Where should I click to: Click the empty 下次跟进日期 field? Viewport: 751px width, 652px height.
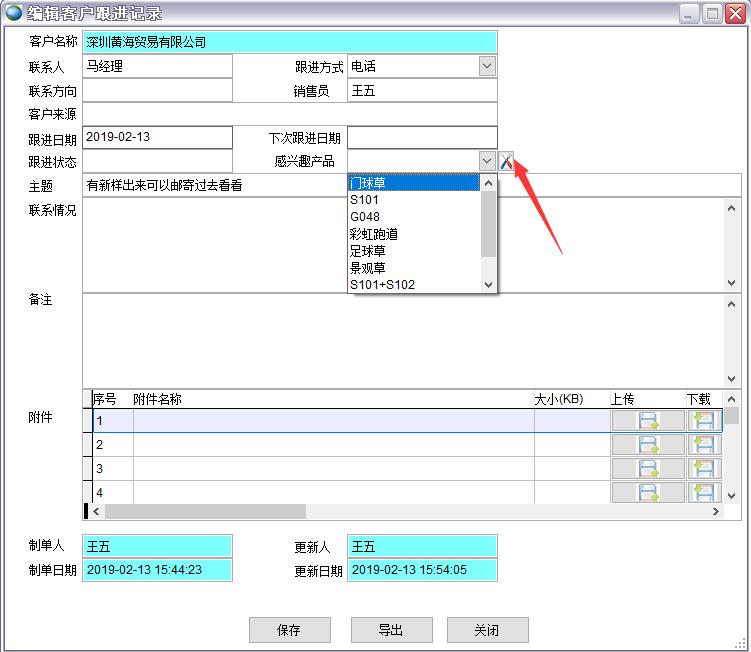click(x=422, y=137)
